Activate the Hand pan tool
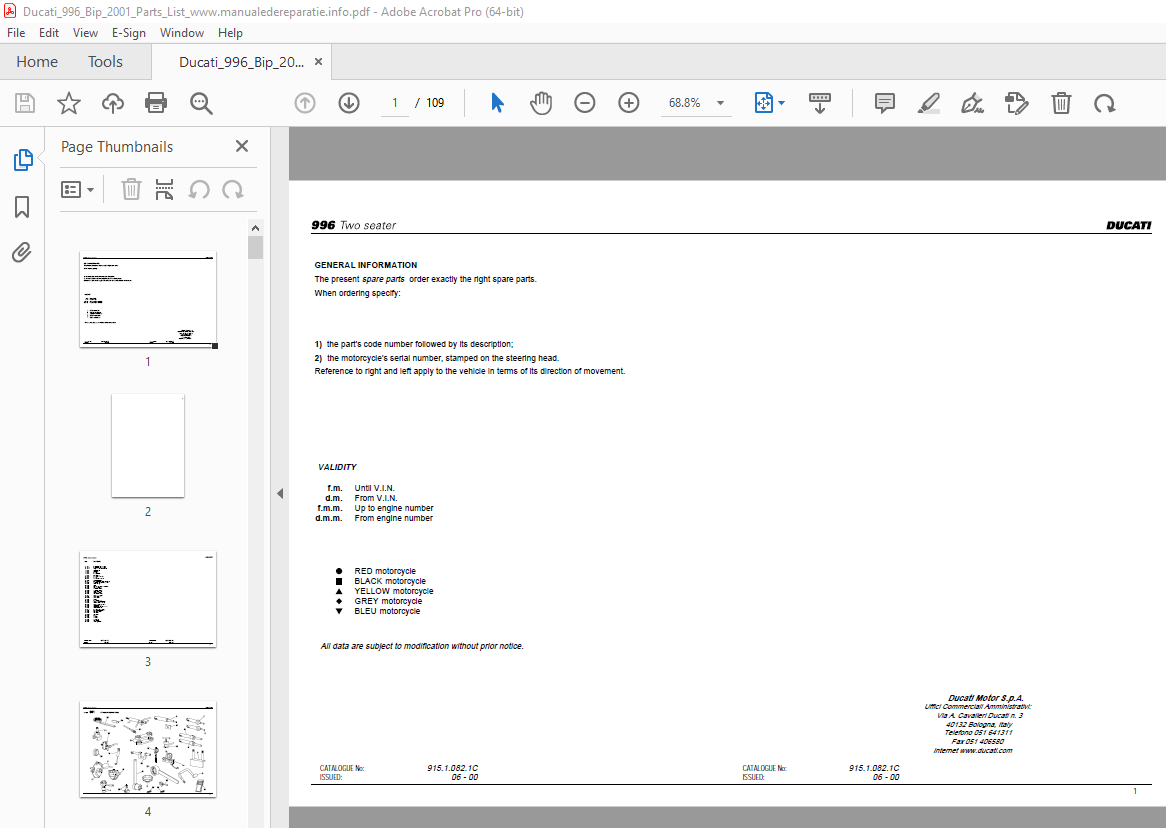The image size is (1166, 828). (541, 103)
